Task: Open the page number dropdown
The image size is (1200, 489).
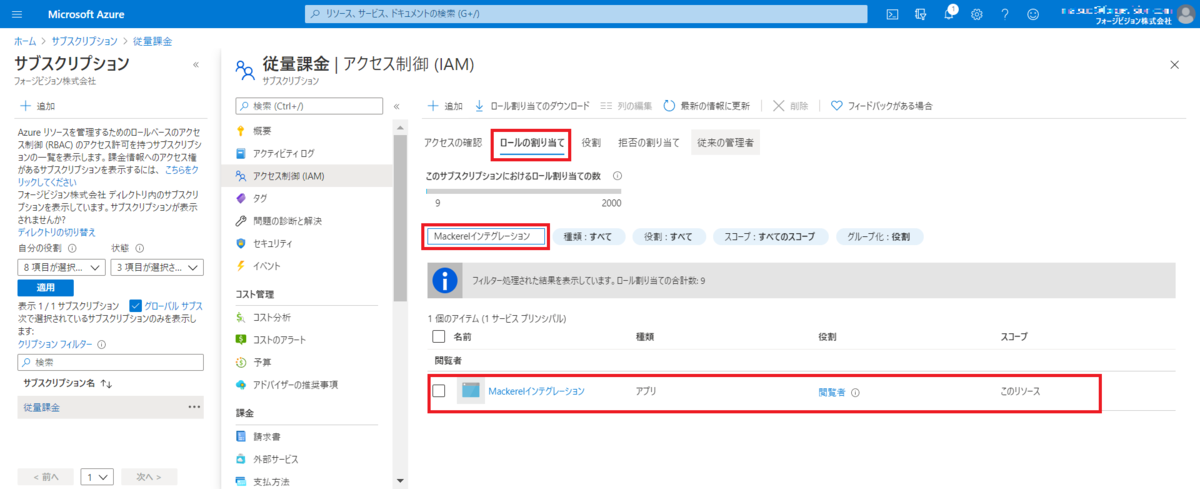Action: coord(98,477)
